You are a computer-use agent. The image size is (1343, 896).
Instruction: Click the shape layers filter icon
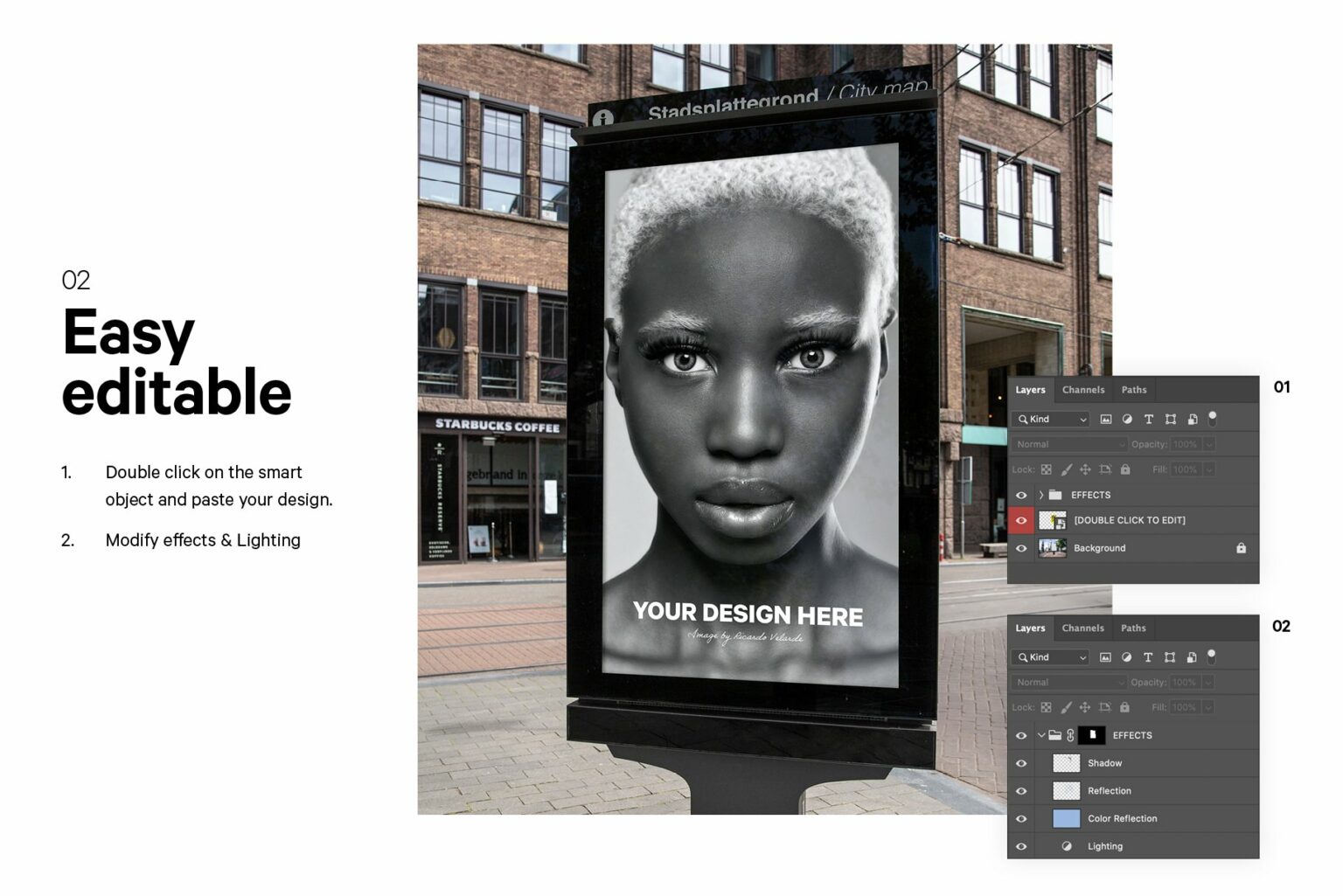[x=1171, y=419]
